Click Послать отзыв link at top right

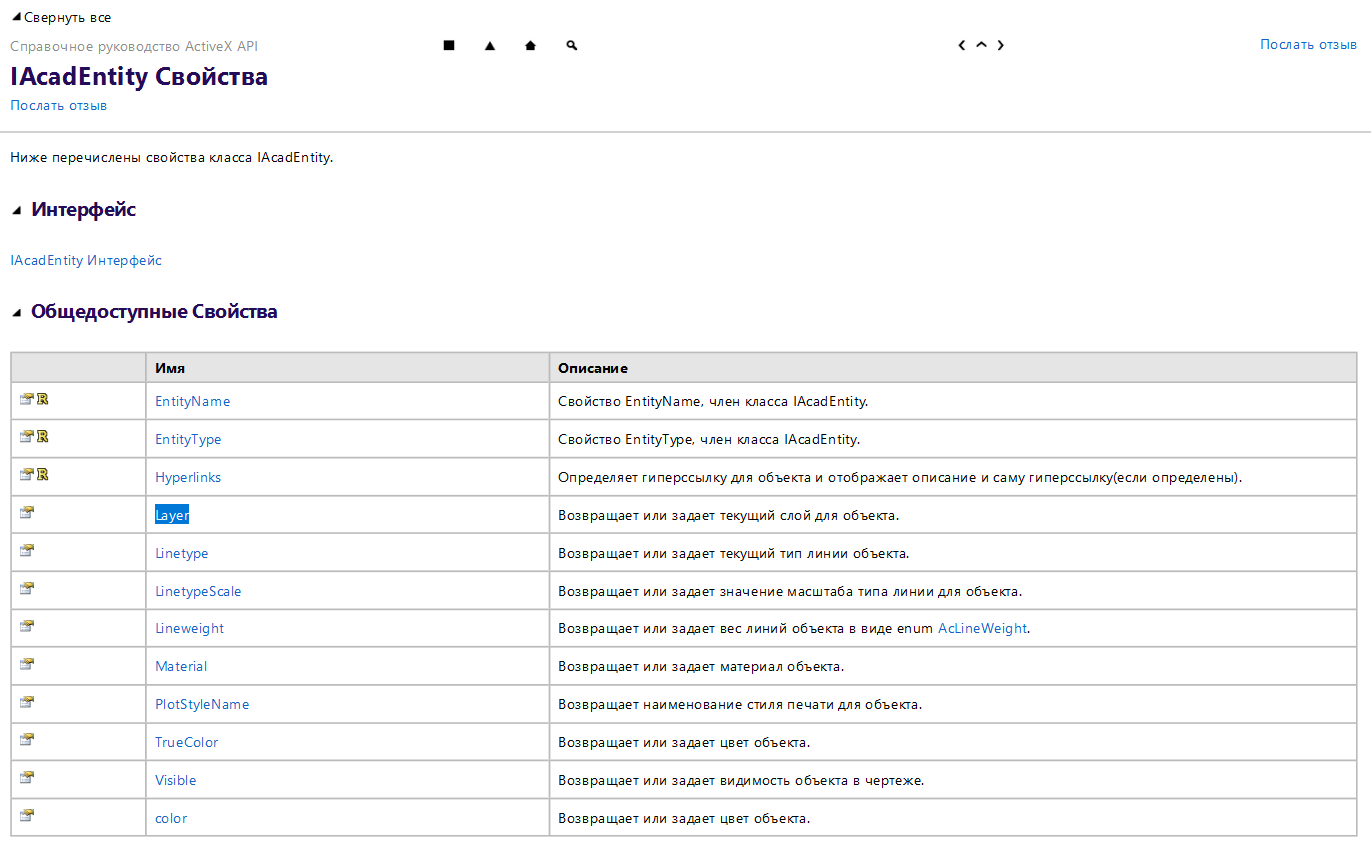(x=1308, y=44)
